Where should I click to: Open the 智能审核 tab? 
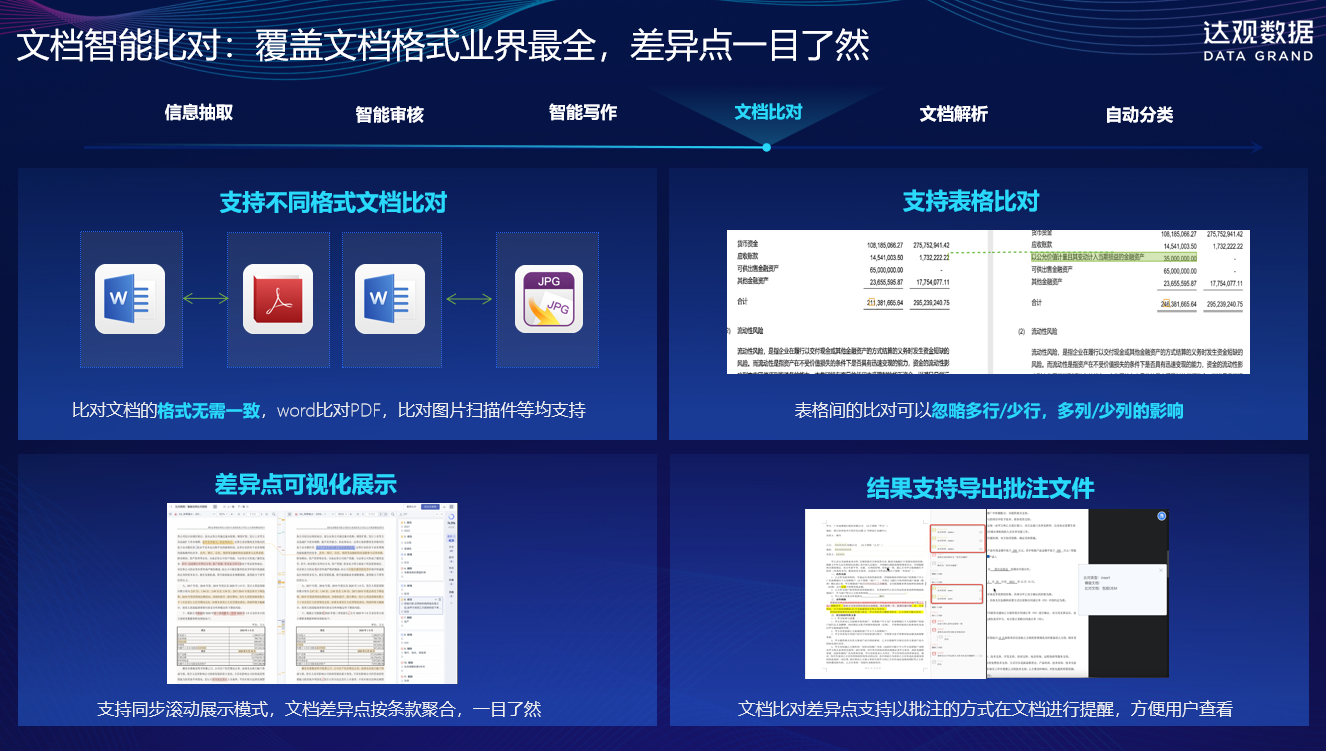tap(390, 115)
